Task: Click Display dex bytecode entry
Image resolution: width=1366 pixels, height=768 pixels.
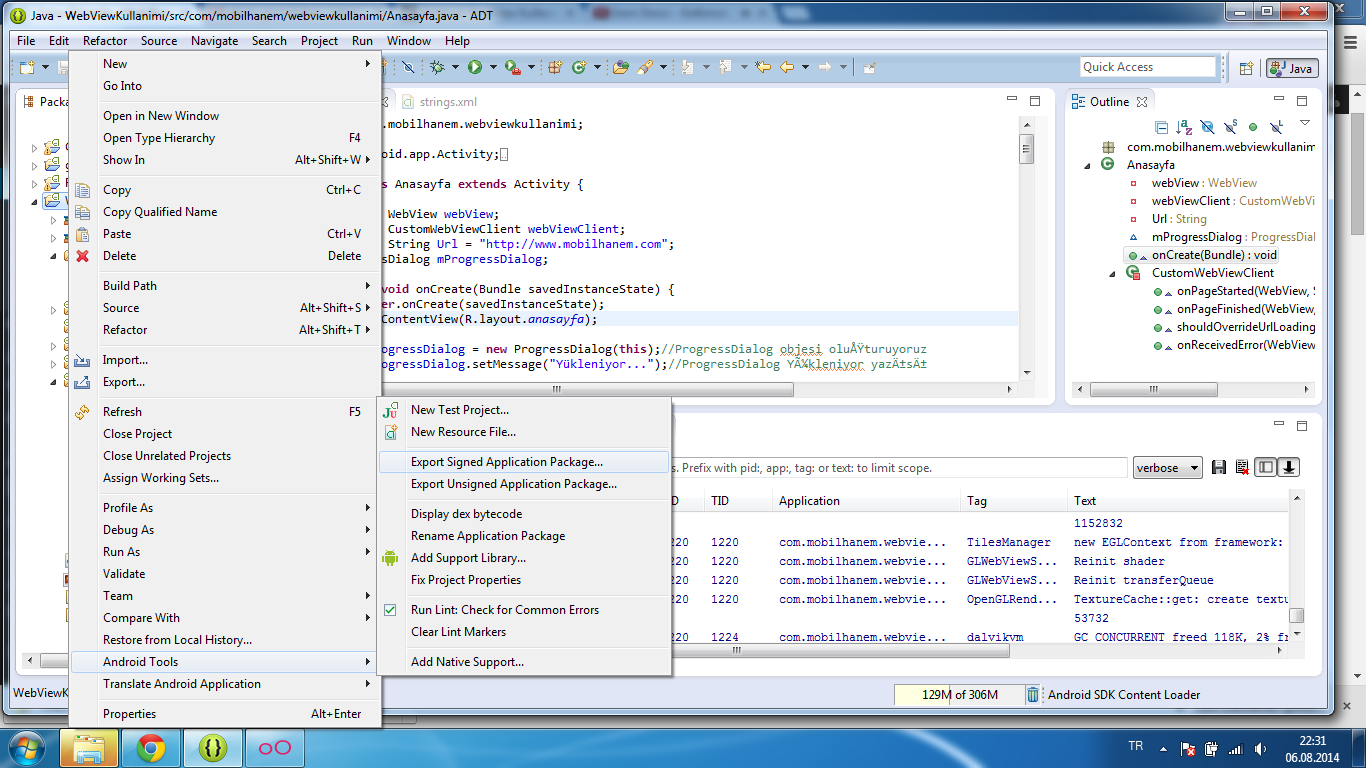Action: pyautogui.click(x=524, y=514)
